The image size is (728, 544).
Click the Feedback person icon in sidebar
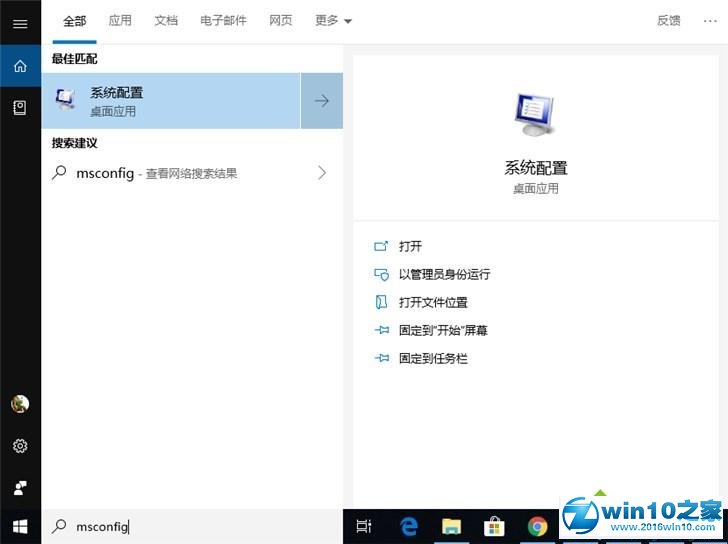point(20,487)
